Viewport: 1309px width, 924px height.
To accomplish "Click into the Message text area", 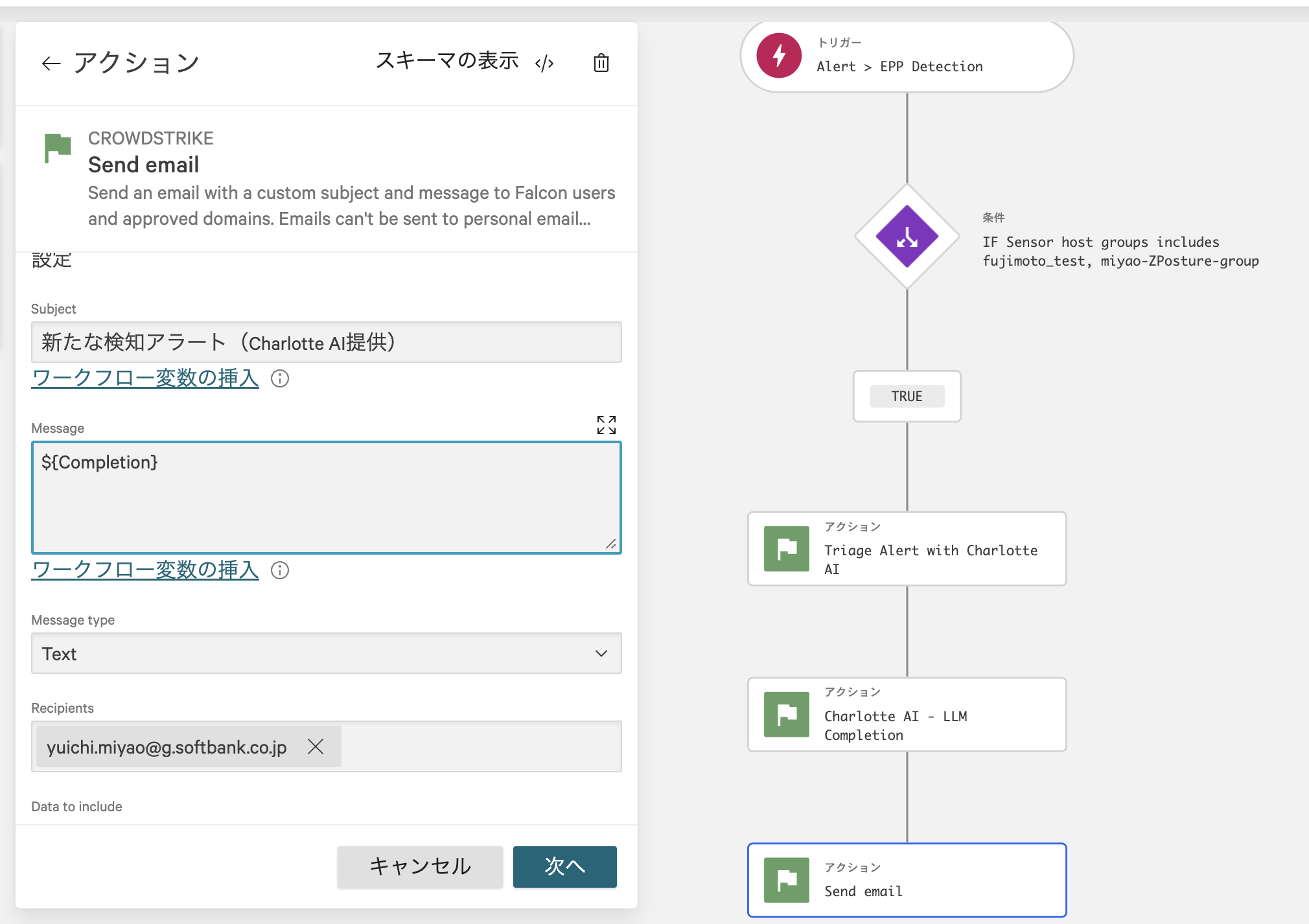I will [x=326, y=497].
